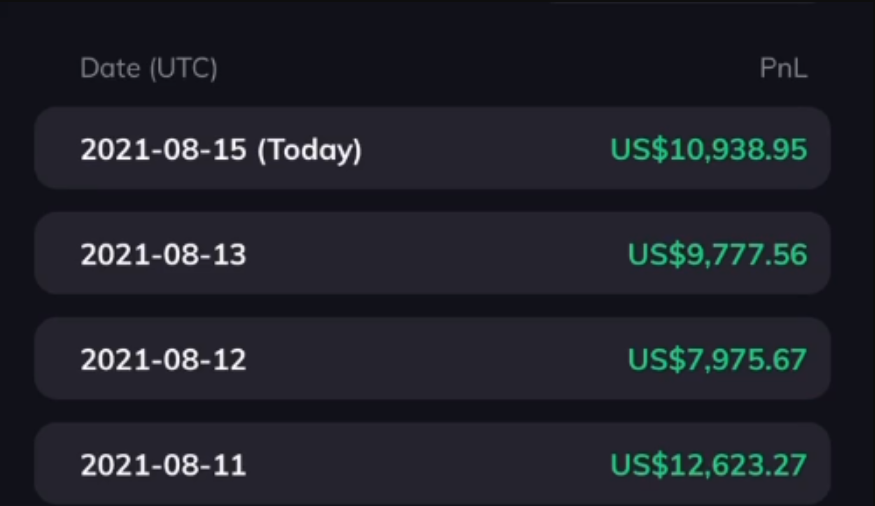
Task: Select the 2021-08-12 date text
Action: 164,359
